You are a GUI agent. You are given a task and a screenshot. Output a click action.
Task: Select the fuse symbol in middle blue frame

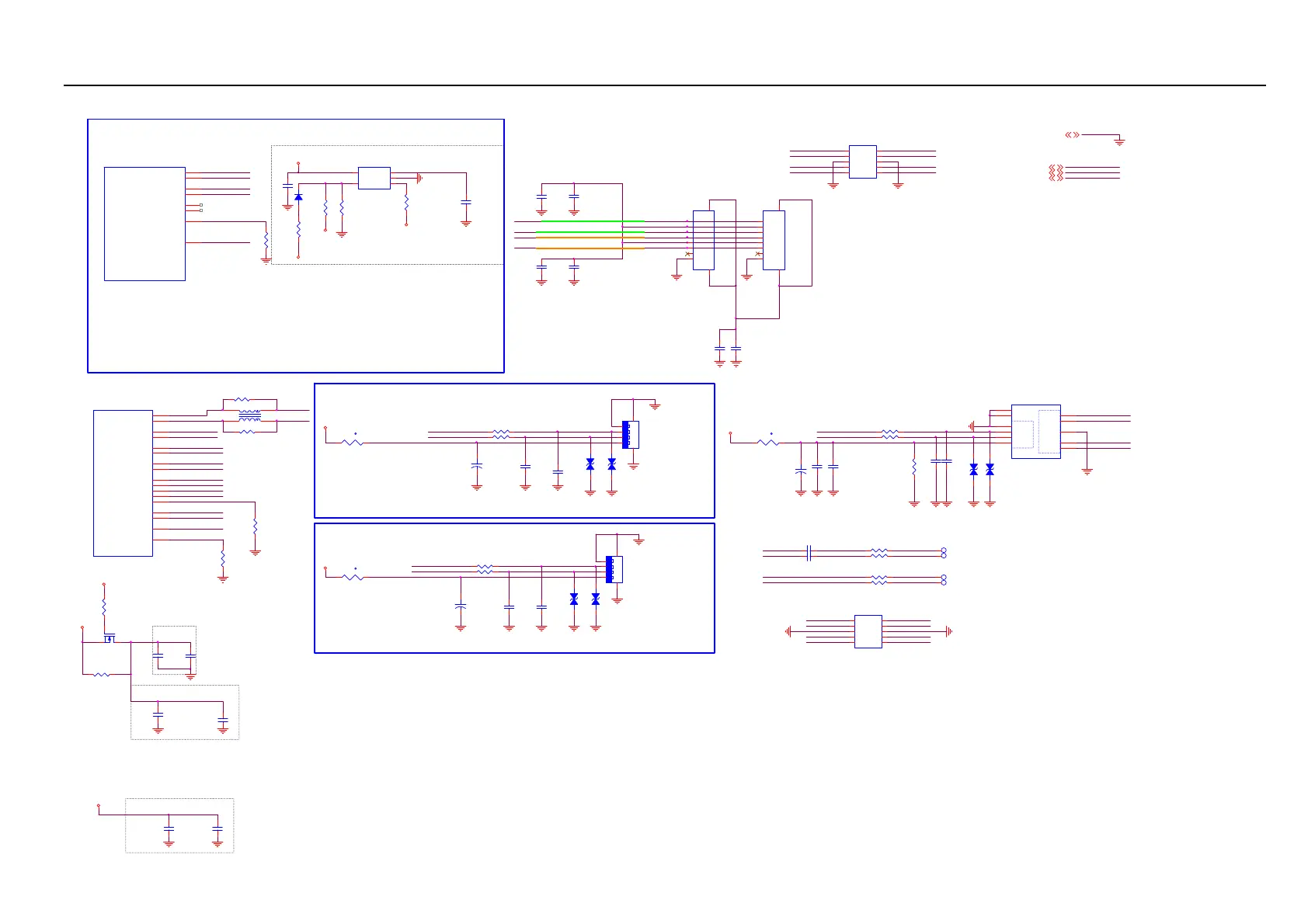[x=353, y=443]
